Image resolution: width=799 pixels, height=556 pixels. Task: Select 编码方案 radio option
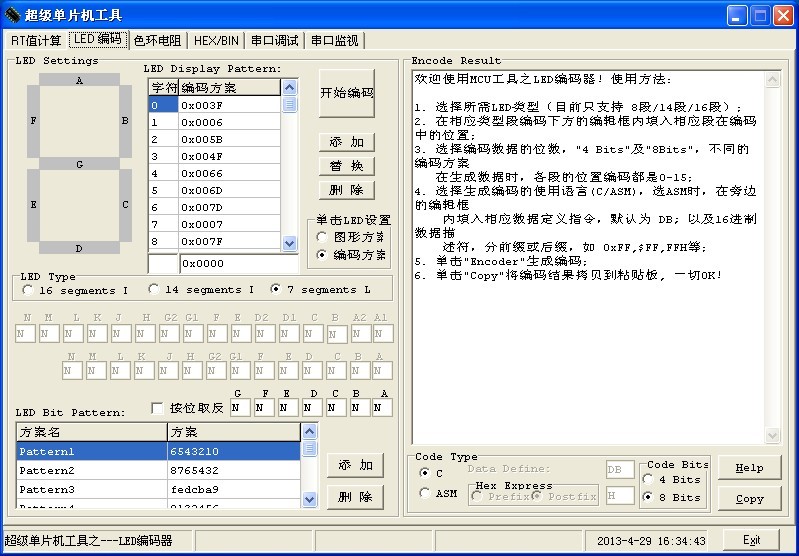351,255
